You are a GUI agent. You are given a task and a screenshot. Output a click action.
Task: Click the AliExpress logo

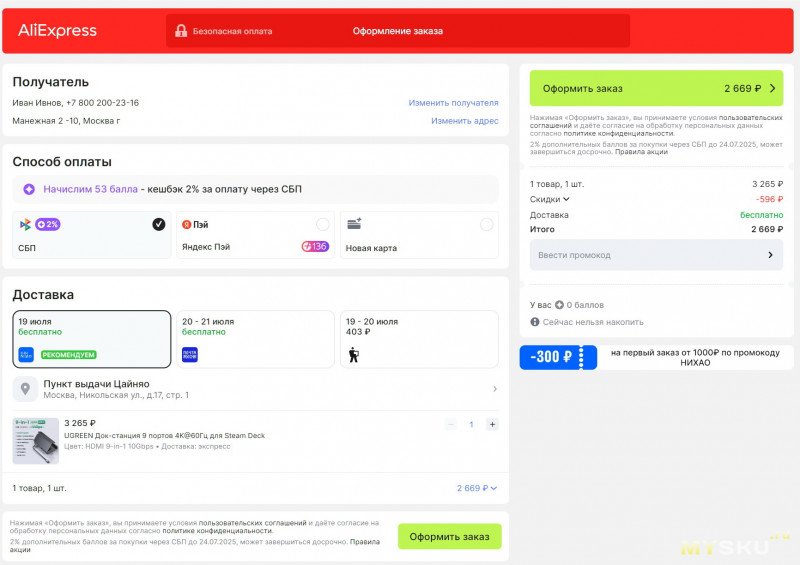(x=57, y=31)
